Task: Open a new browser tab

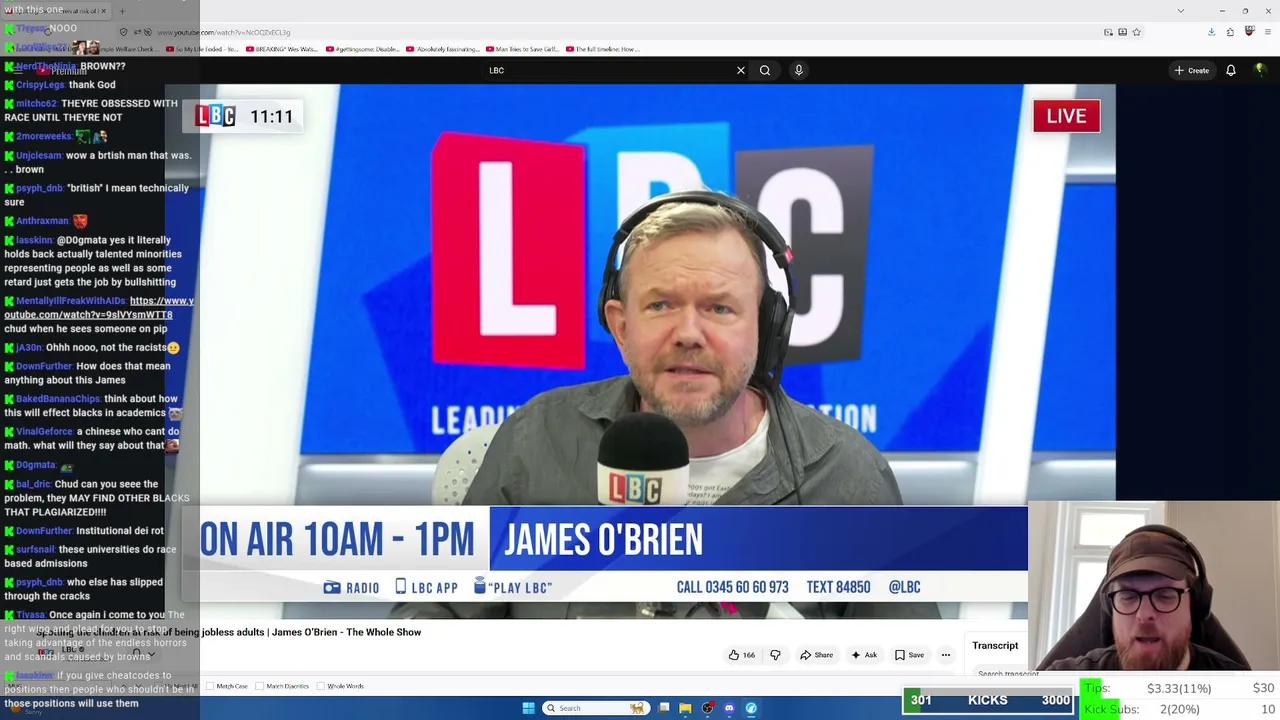Action: 122,11
